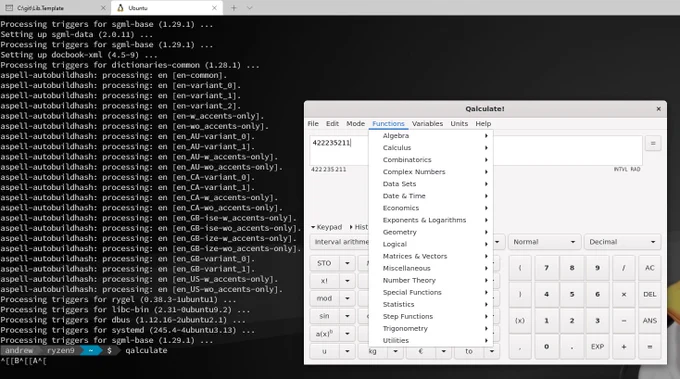The width and height of the screenshot is (680, 379).
Task: Collapse the Keypad section
Action: 327,227
